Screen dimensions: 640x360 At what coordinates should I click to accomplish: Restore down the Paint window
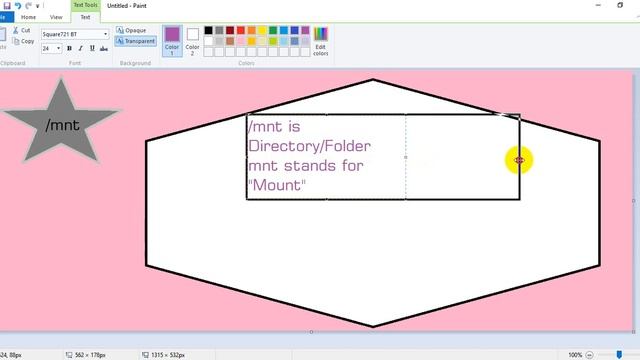[x=620, y=5]
